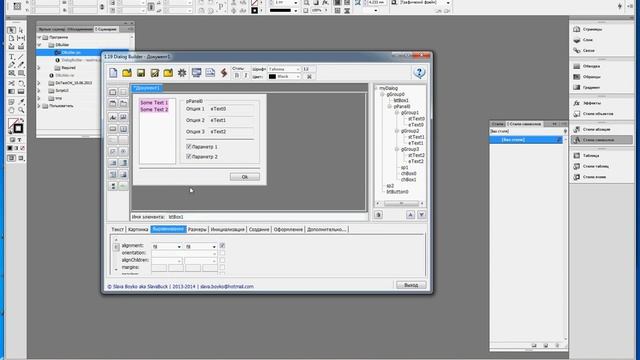This screenshot has width=640, height=360.
Task: Switch to the Оформление tab
Action: coord(288,229)
